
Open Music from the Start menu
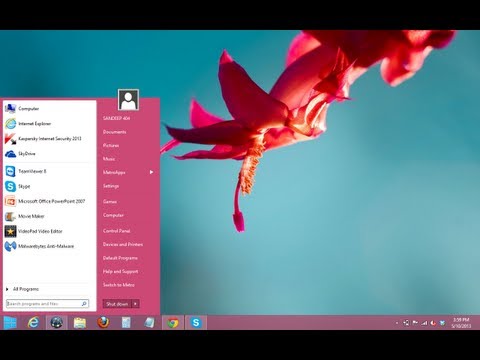pos(109,159)
